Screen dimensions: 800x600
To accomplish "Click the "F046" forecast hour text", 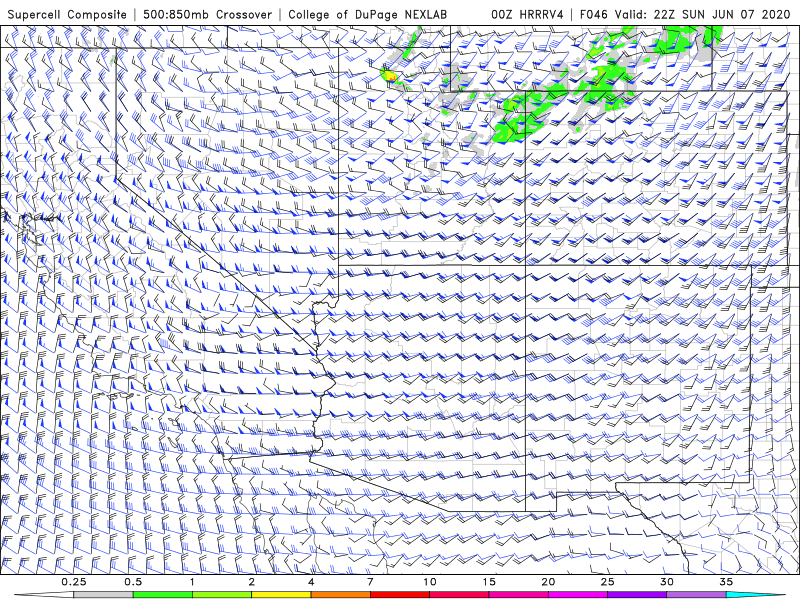I will [x=594, y=14].
